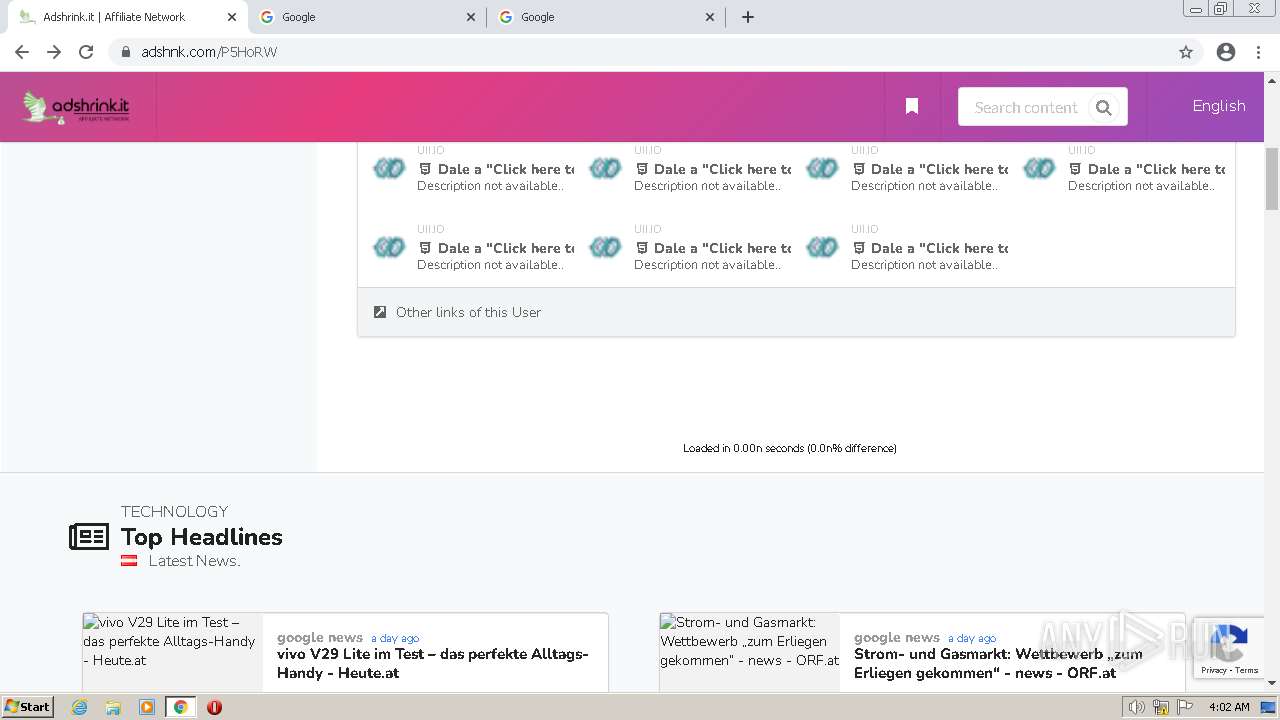
Task: Open media player from taskbar
Action: (x=146, y=707)
